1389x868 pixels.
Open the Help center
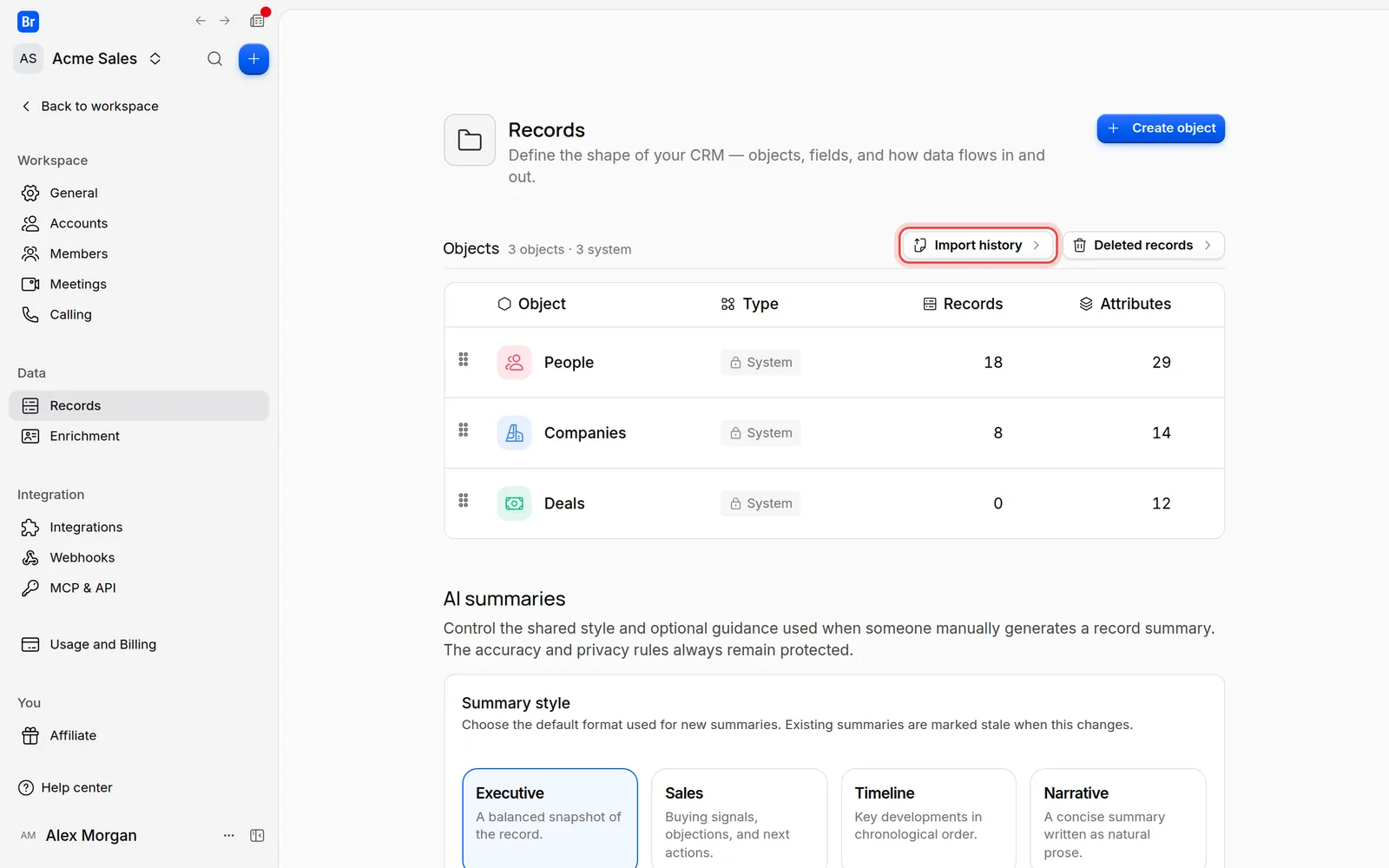coord(65,787)
